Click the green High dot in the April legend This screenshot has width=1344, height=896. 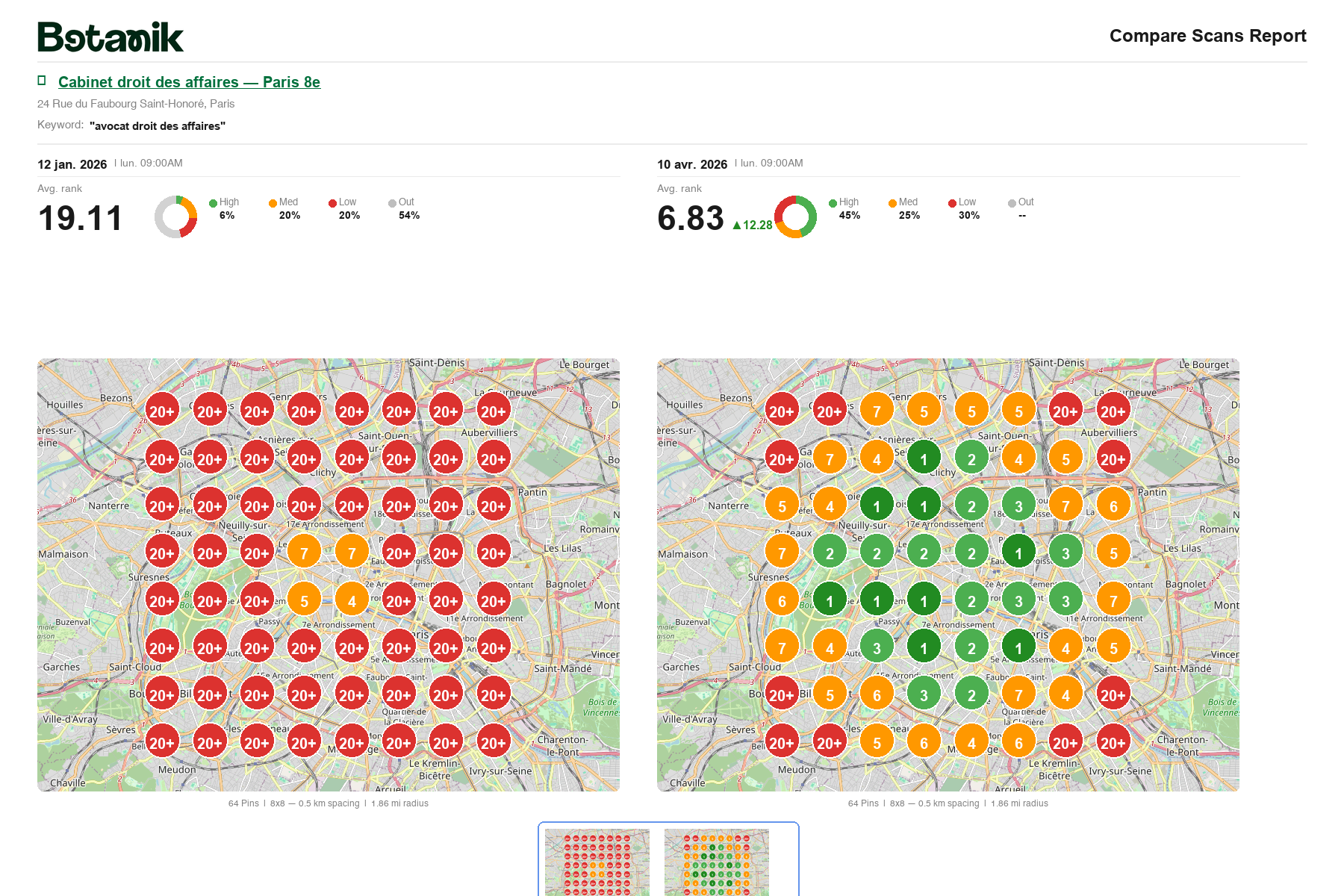pyautogui.click(x=833, y=203)
